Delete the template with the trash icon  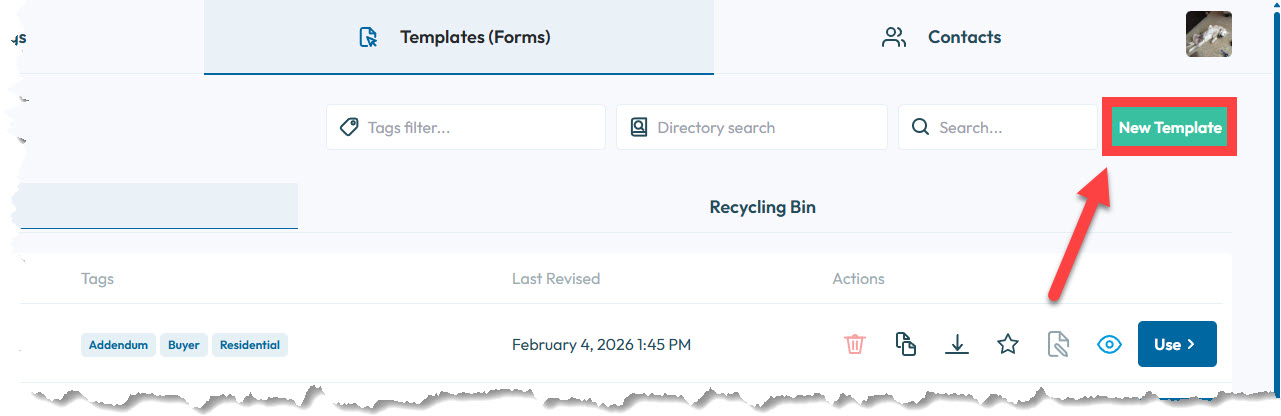[855, 345]
